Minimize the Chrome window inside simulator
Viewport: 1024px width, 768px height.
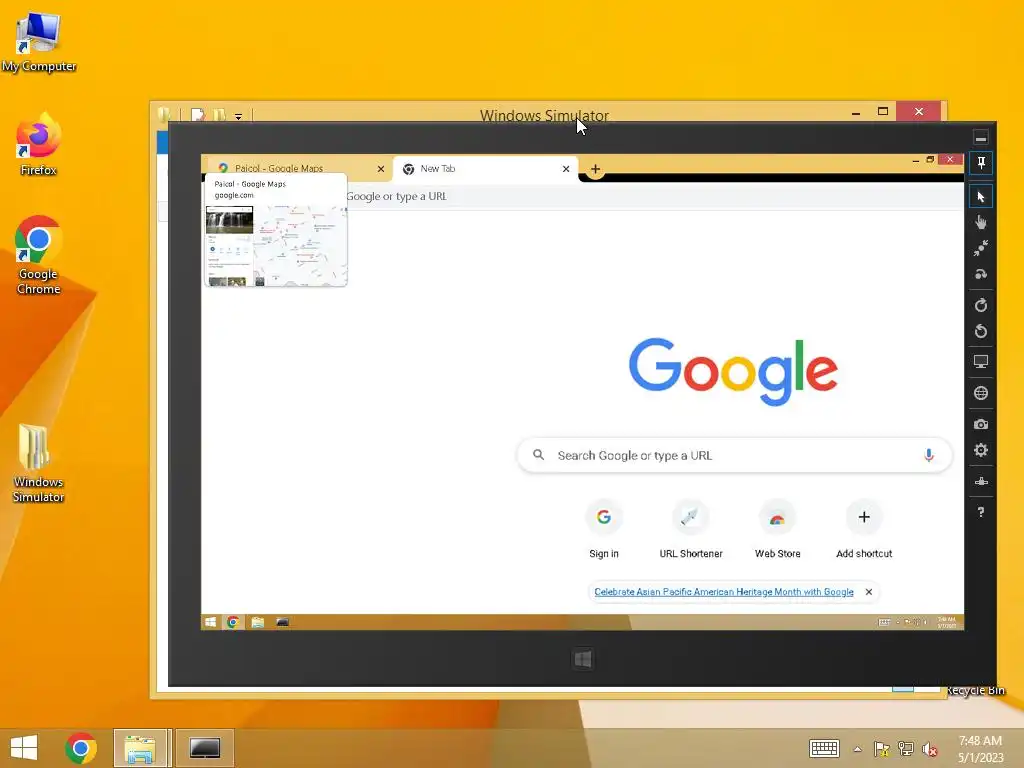916,159
